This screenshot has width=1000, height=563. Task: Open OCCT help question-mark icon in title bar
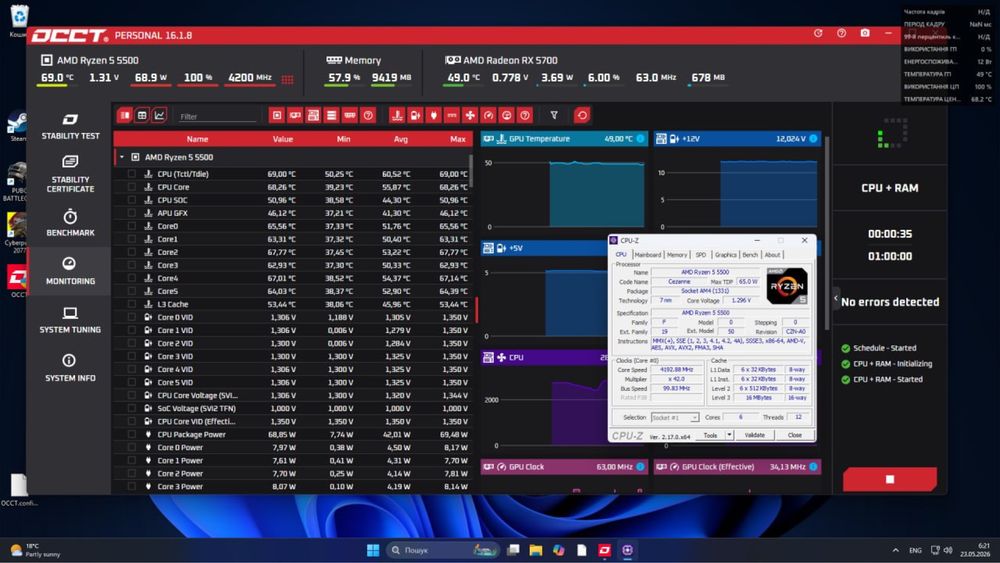click(x=841, y=33)
